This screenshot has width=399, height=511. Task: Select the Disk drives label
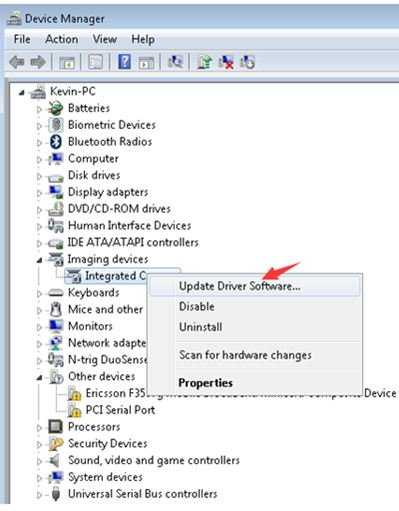(x=94, y=175)
